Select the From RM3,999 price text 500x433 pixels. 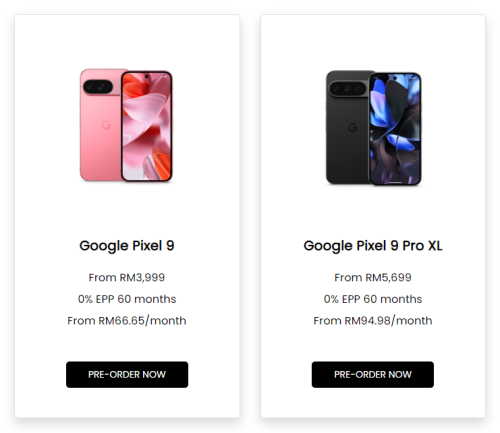click(127, 277)
